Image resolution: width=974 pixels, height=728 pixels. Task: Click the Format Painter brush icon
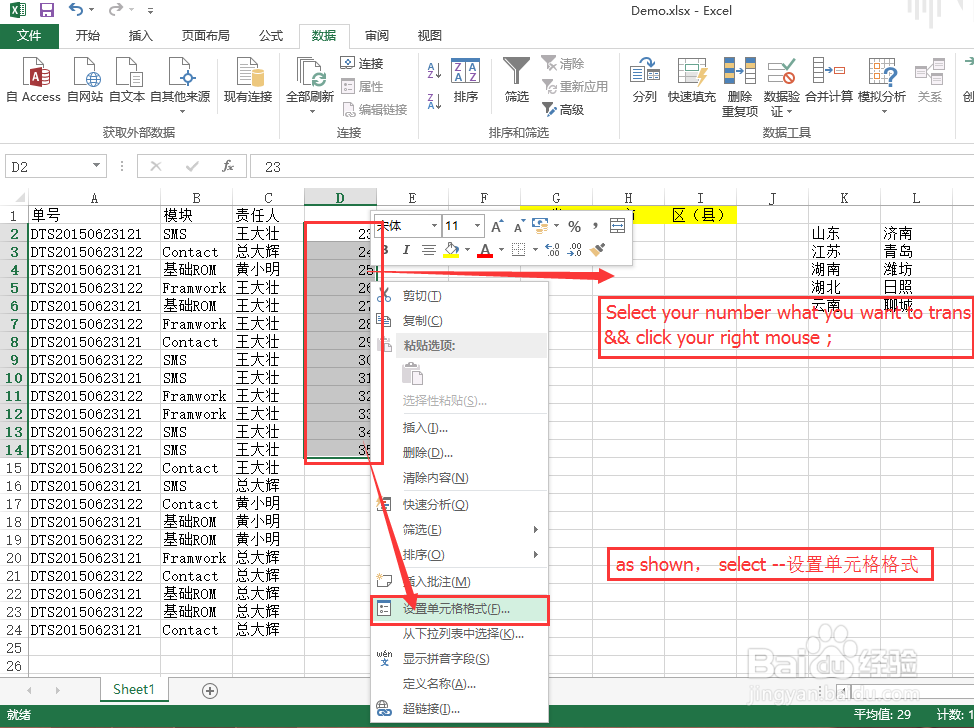[x=598, y=250]
